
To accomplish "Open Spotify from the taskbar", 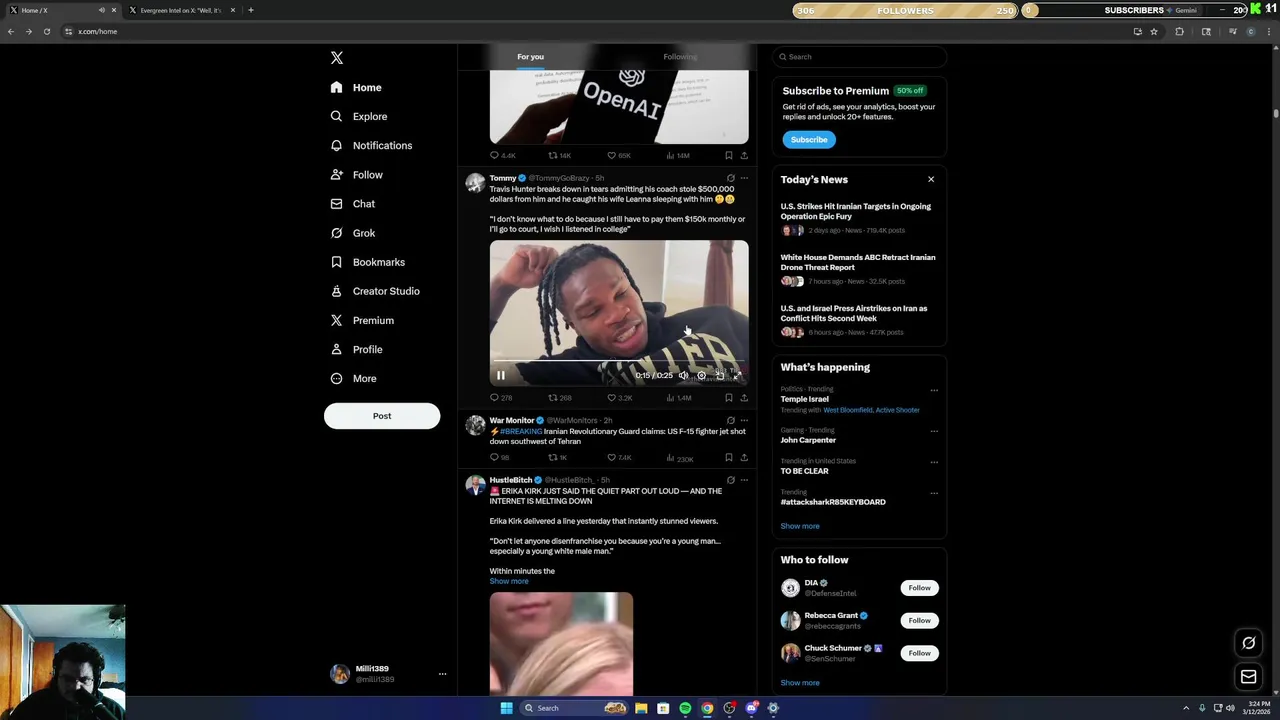I will coord(685,708).
